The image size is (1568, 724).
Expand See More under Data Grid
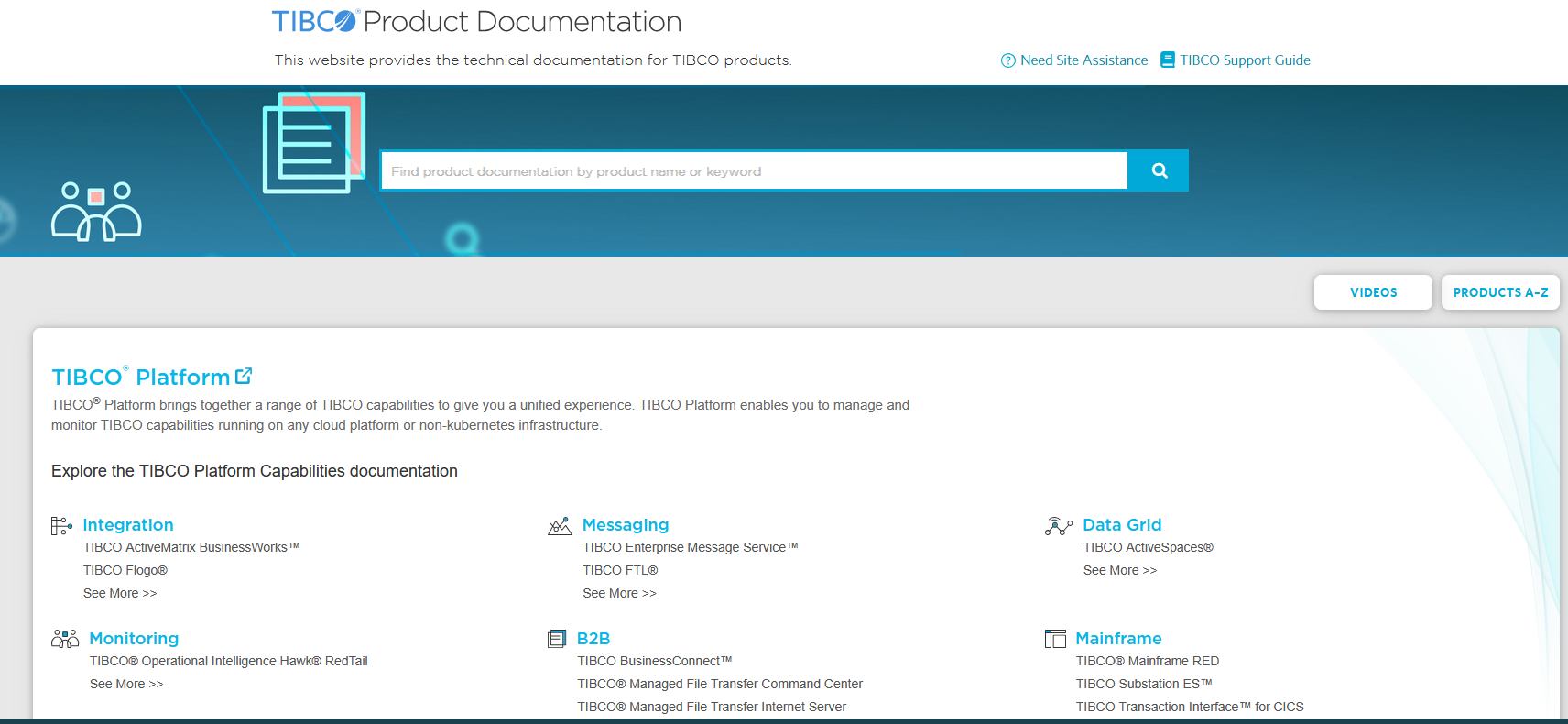pos(1120,570)
